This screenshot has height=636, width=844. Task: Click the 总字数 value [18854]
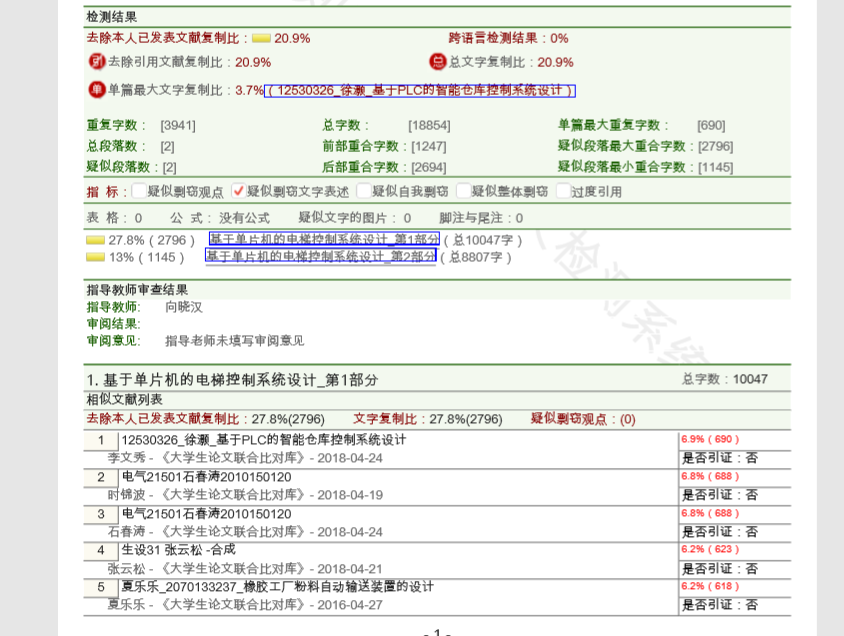click(430, 125)
